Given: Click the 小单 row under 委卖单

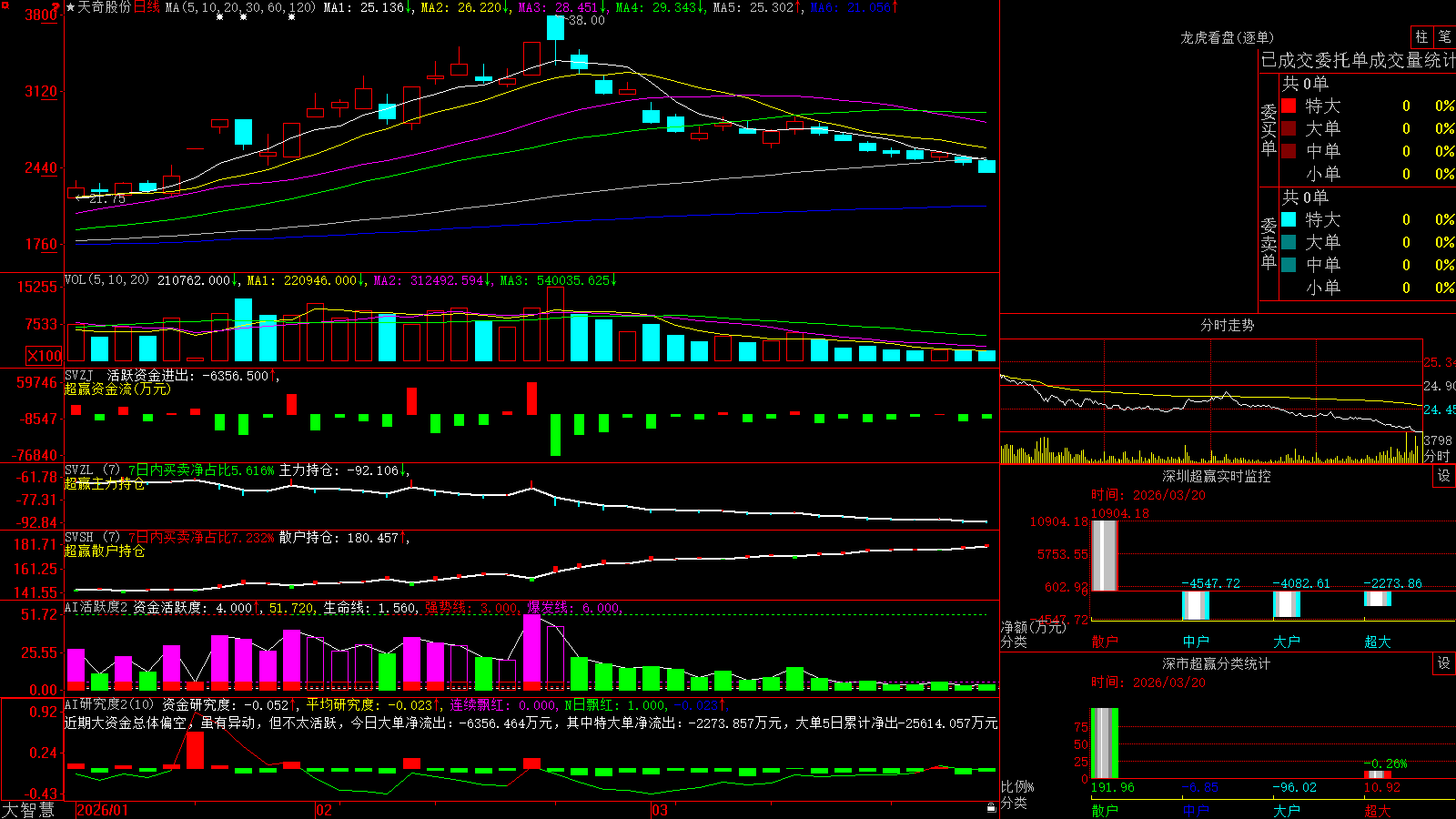Looking at the screenshot, I should tap(1368, 288).
